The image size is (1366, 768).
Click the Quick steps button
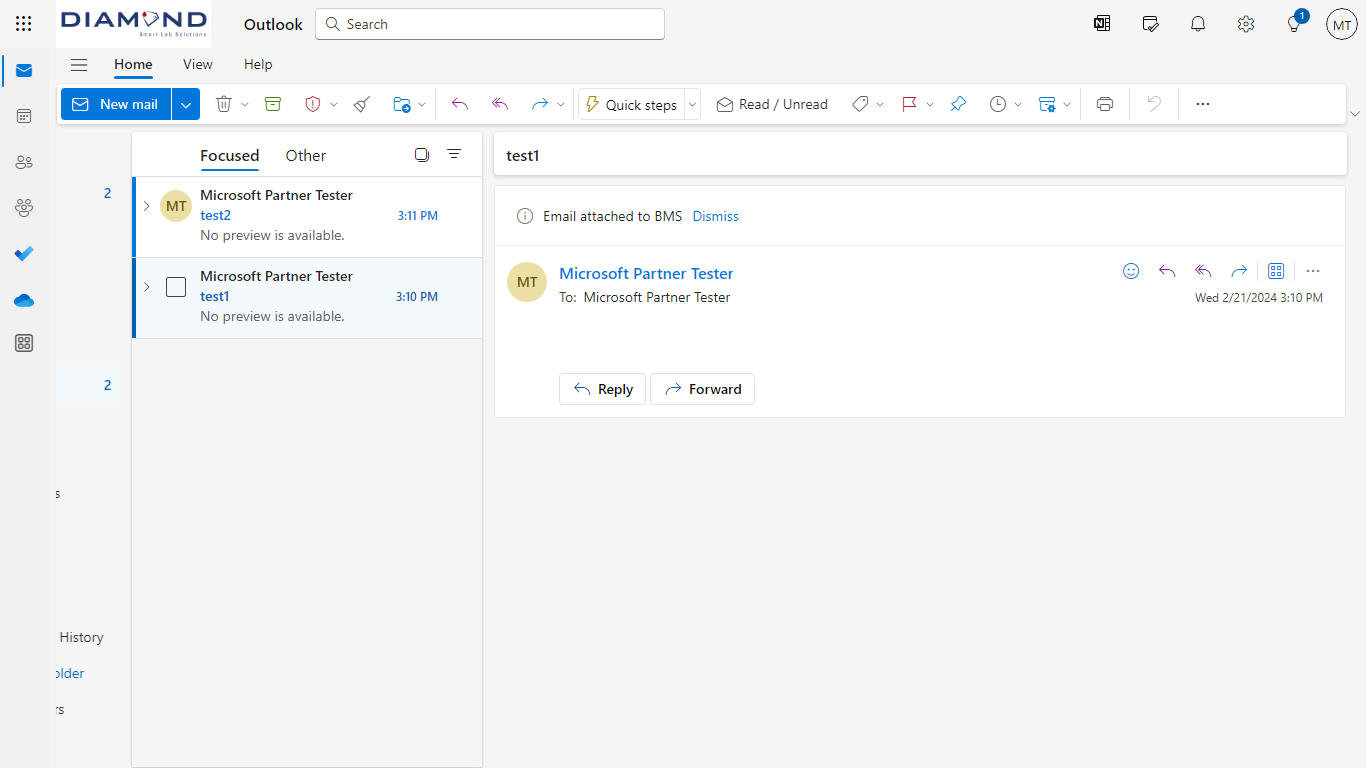pos(631,104)
